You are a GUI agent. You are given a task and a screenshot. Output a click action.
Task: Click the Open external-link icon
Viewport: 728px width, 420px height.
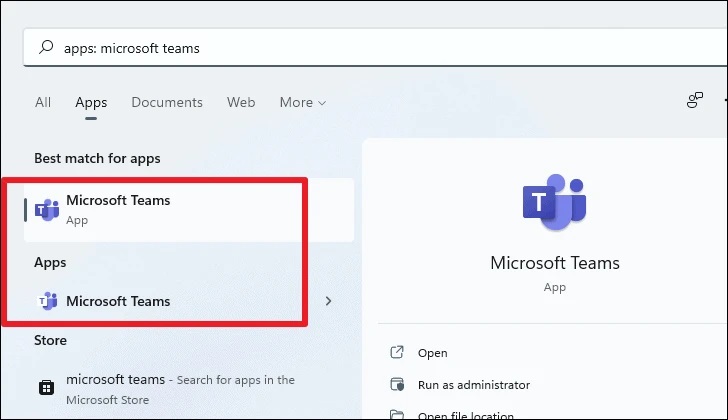tap(397, 352)
